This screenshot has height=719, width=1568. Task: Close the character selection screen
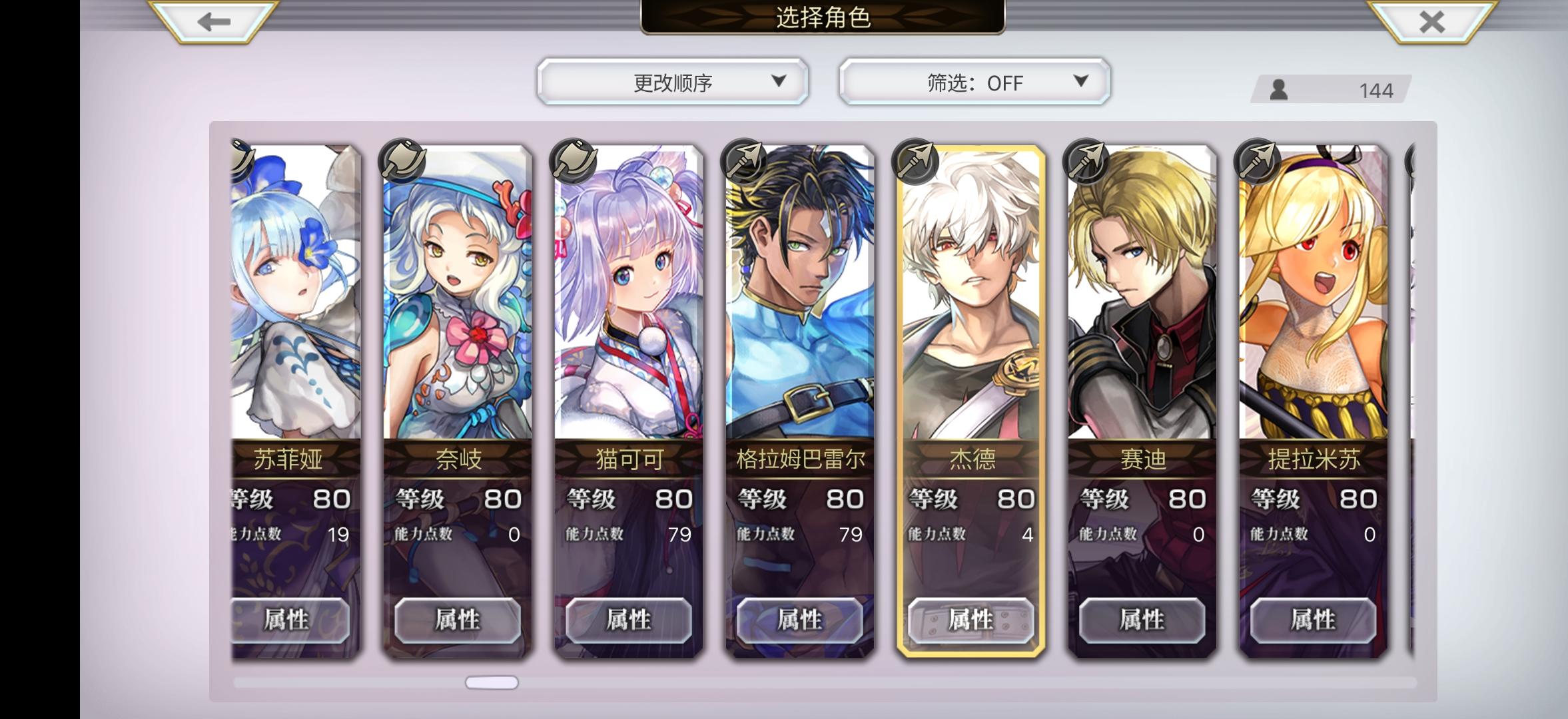1431,21
